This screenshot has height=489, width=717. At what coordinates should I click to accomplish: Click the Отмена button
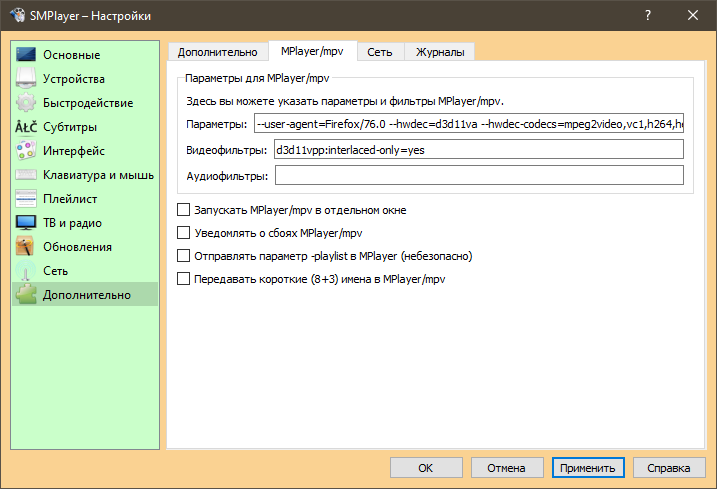coord(506,467)
